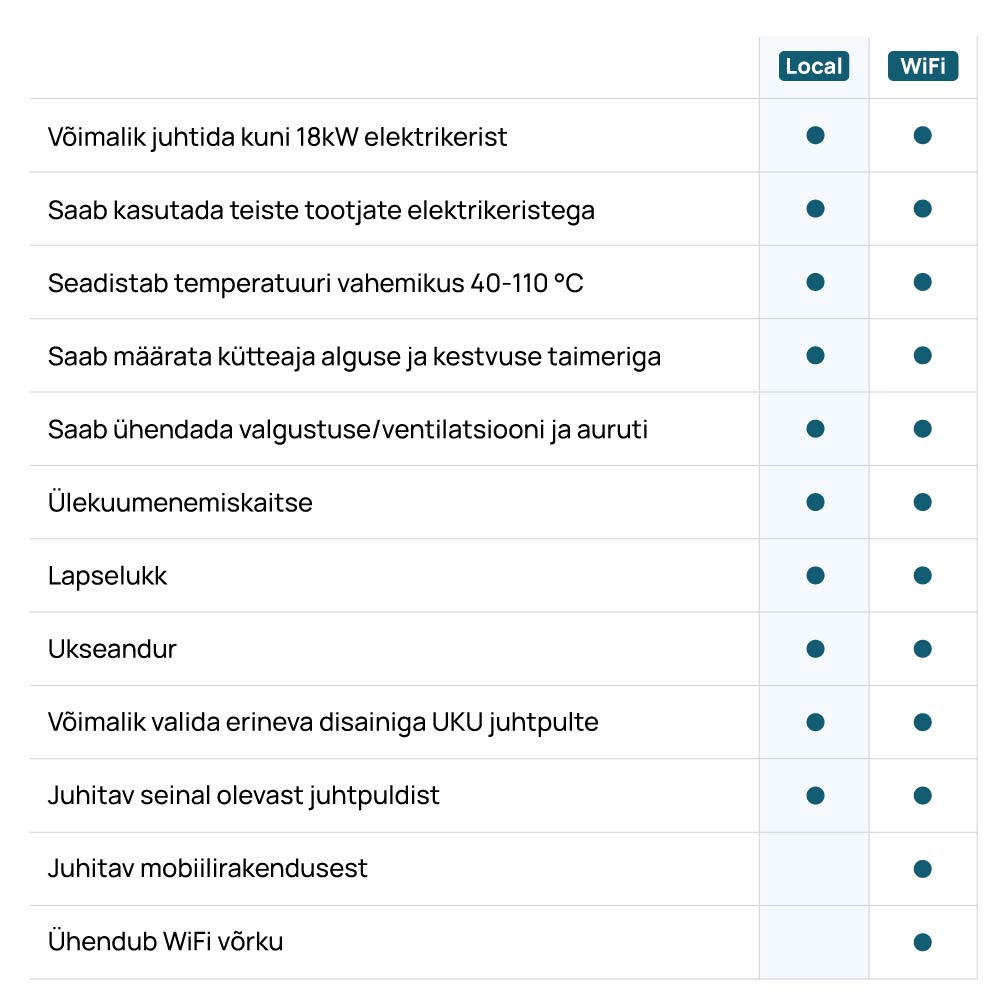Screen dimensions: 1000x1000
Task: Click the Local column header badge
Action: (814, 67)
